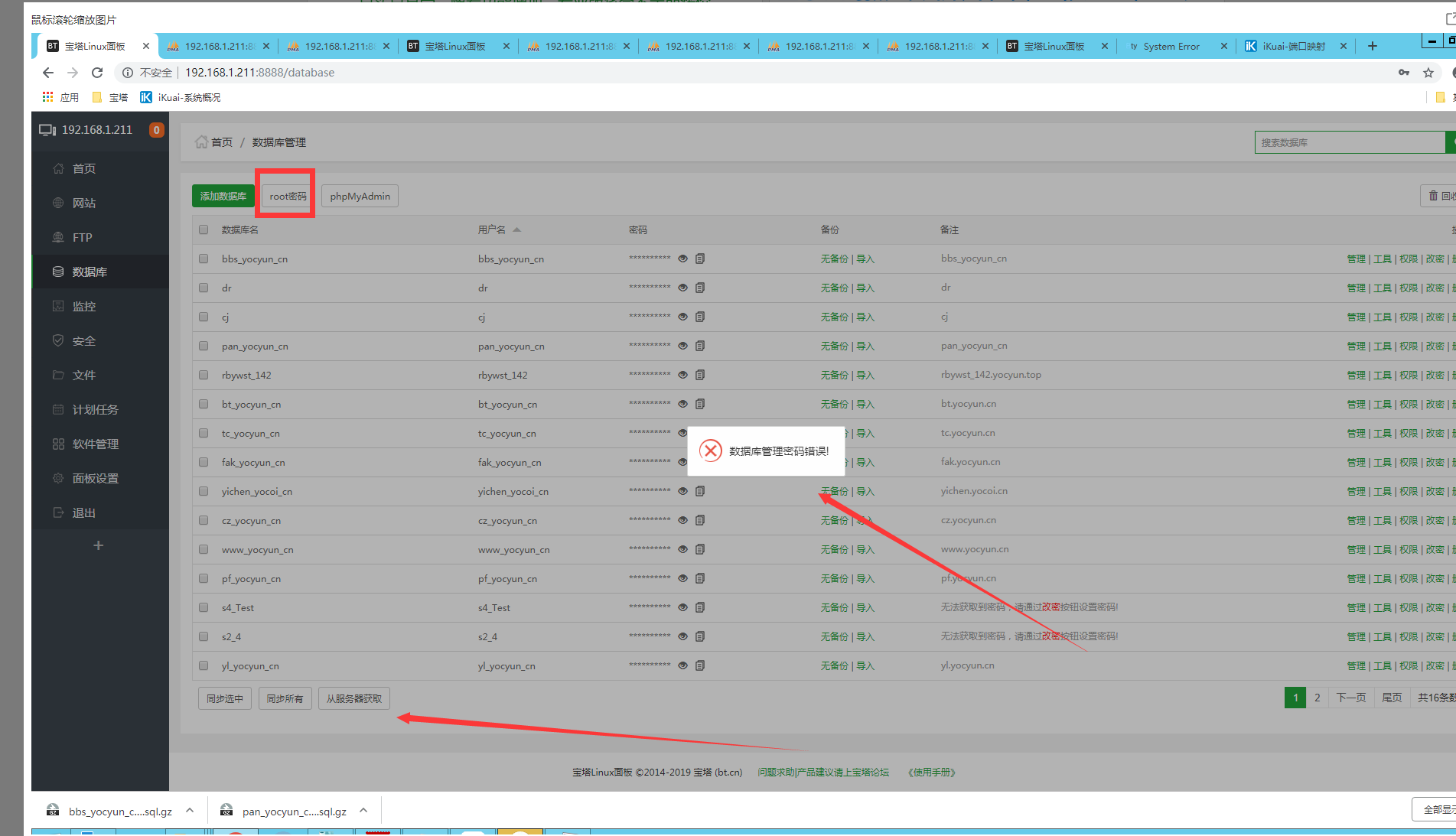Viewport: 1456px width, 836px height.
Task: Open the 宝塔论坛 help footer link
Action: coord(823,773)
